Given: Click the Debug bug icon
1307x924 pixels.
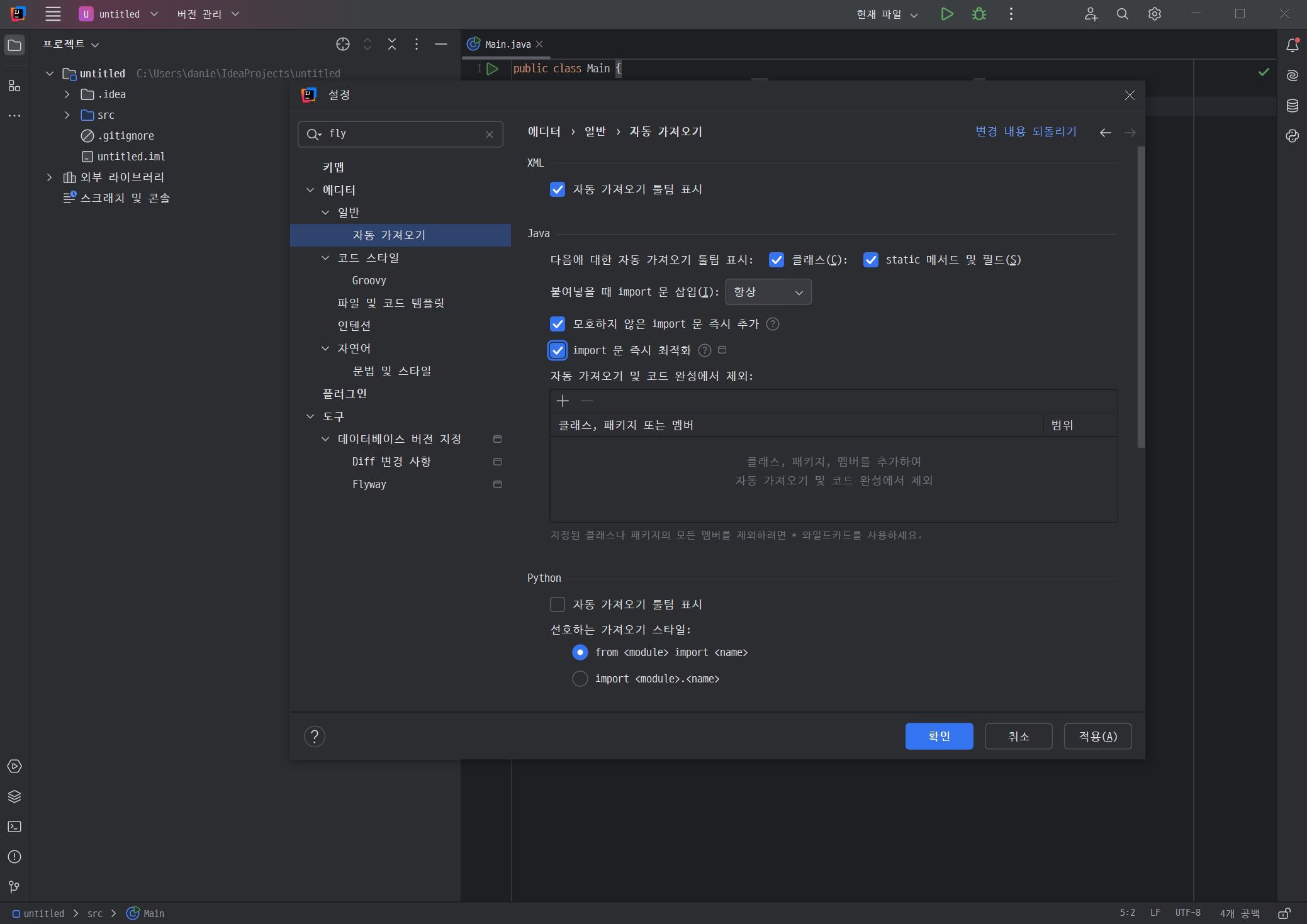Looking at the screenshot, I should [979, 14].
